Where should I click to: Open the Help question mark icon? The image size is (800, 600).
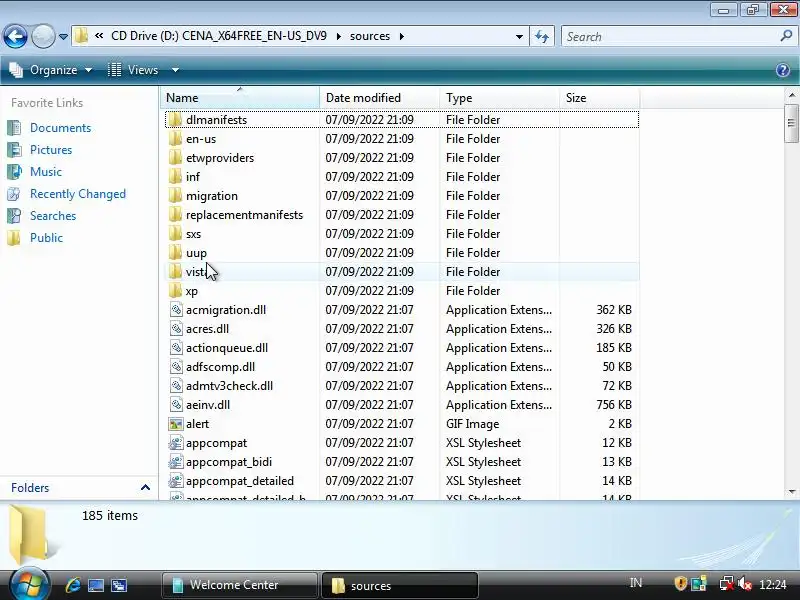pos(783,70)
